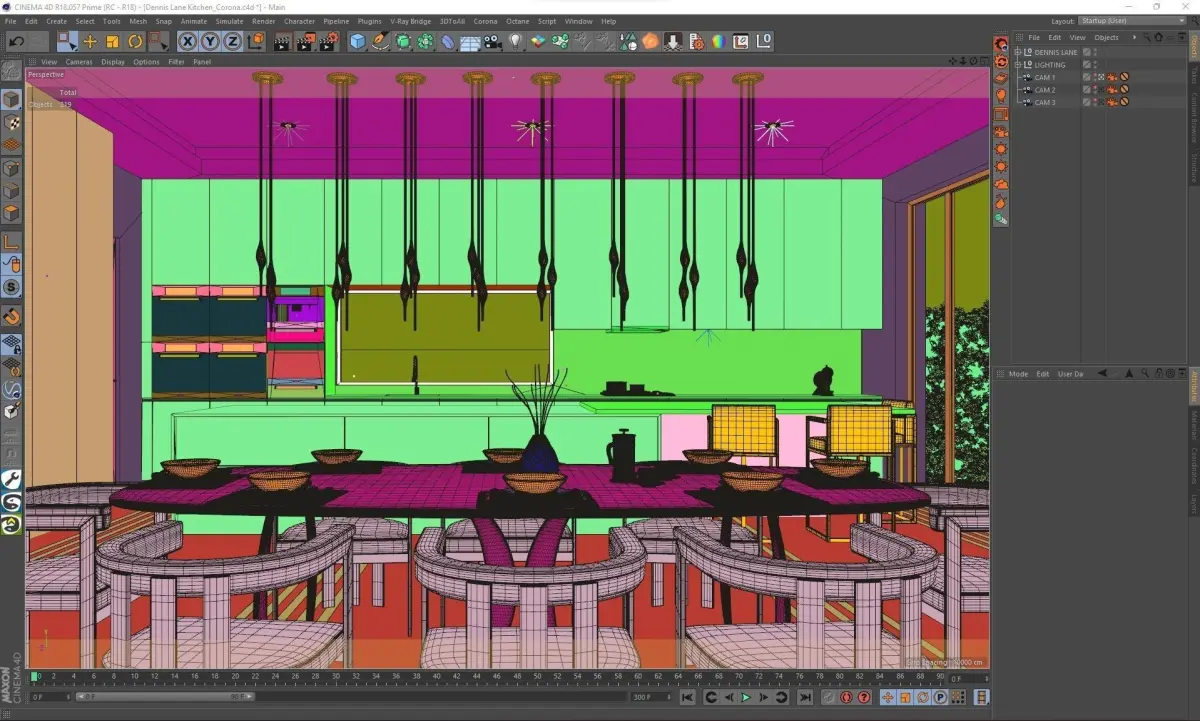The image size is (1200, 721).
Task: Select the Move tool
Action: point(90,41)
